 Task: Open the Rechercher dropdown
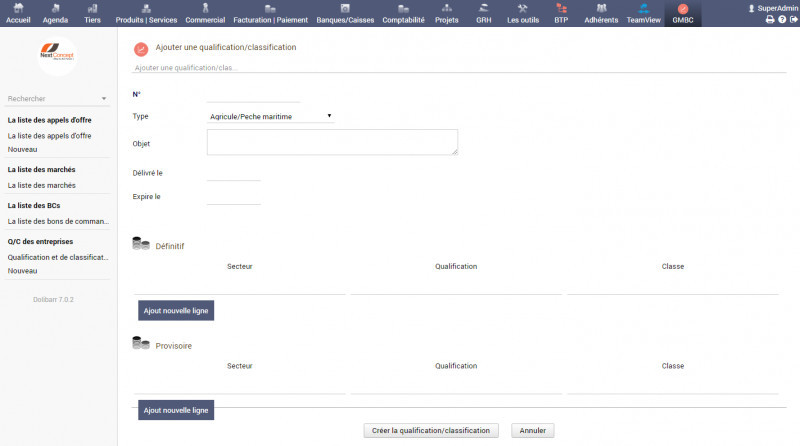tap(57, 98)
